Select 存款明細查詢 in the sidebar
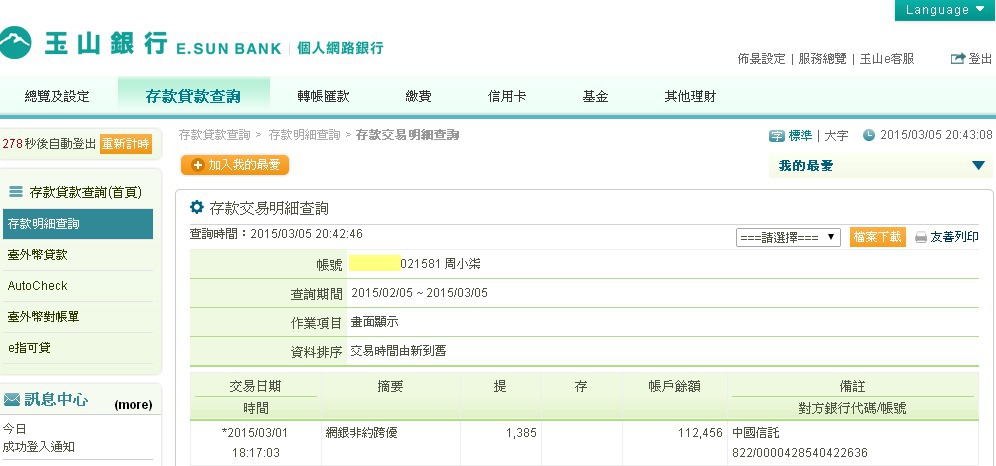 (x=77, y=224)
